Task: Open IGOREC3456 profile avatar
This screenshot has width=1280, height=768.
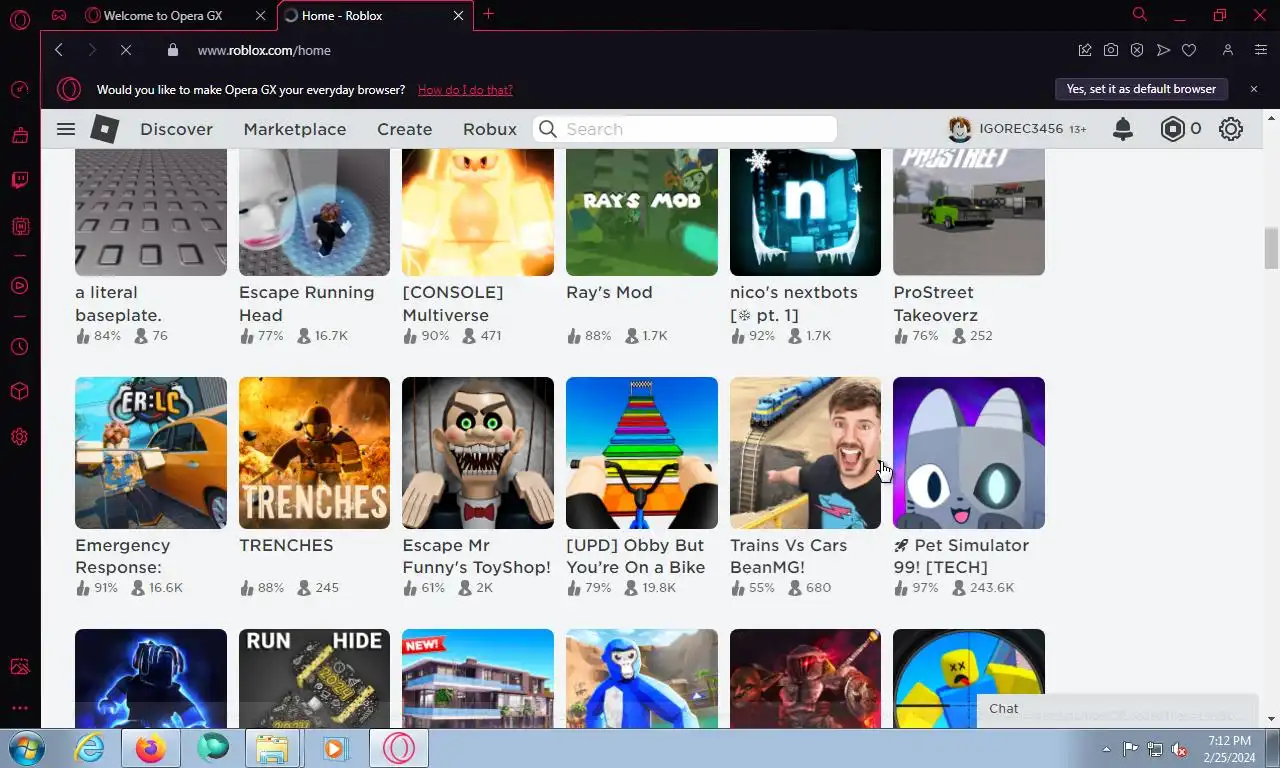Action: (960, 129)
